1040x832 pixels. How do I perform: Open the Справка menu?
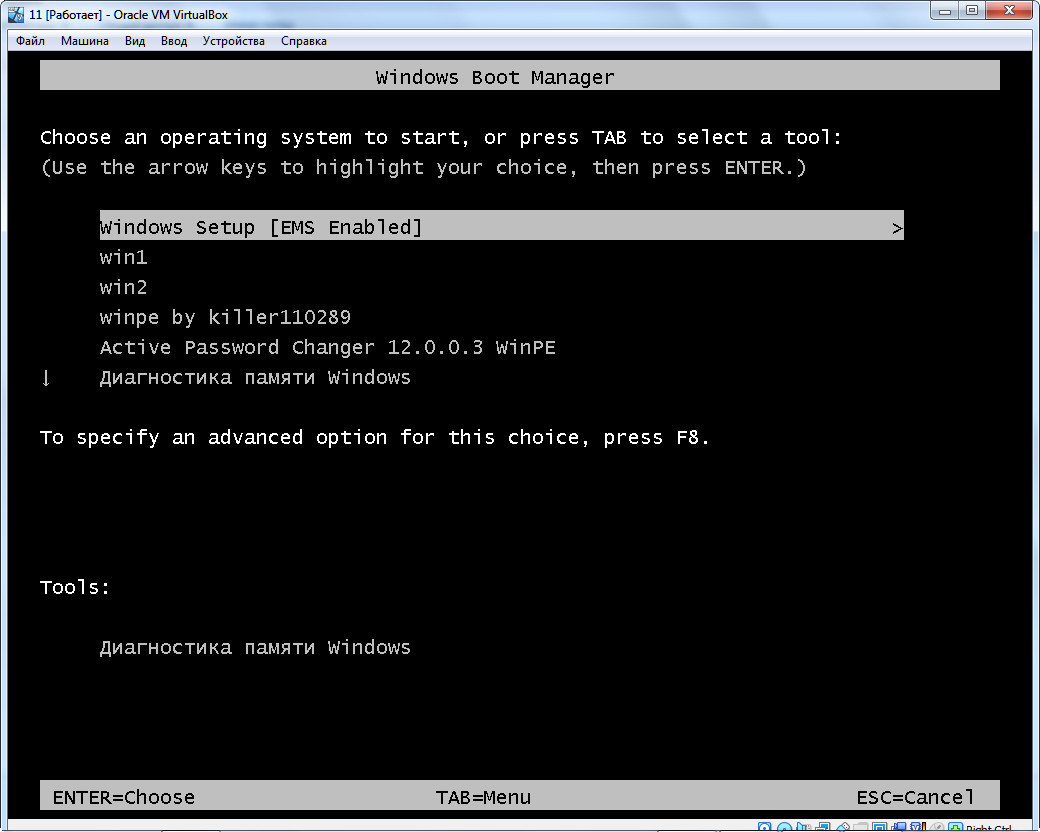coord(303,41)
